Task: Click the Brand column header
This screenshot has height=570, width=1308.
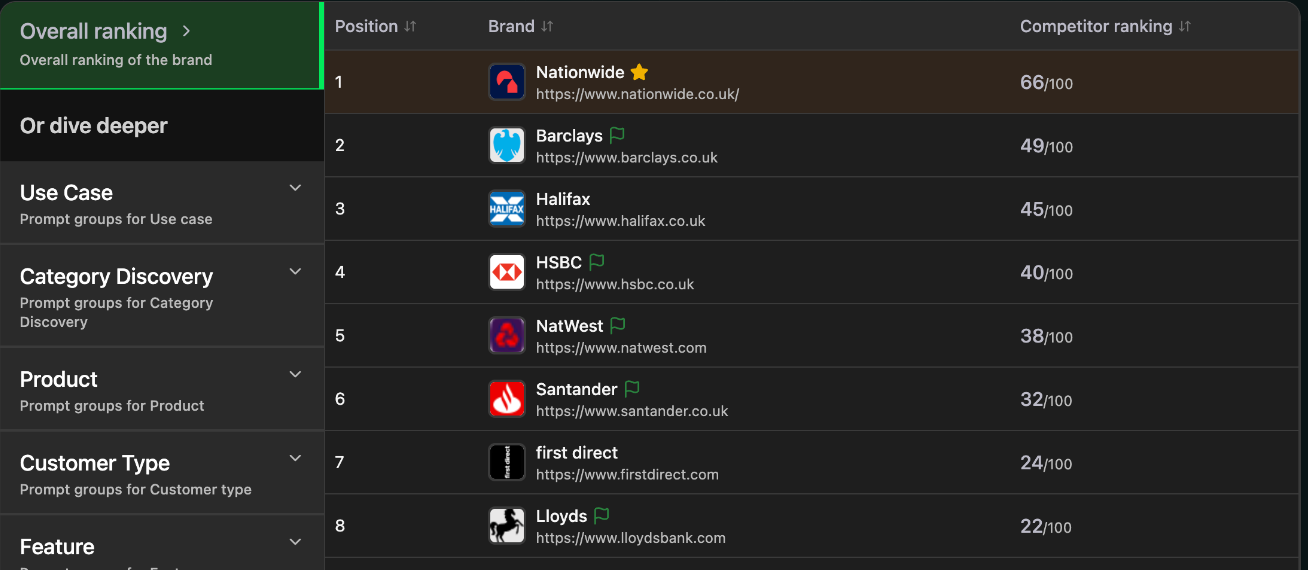Action: 521,27
